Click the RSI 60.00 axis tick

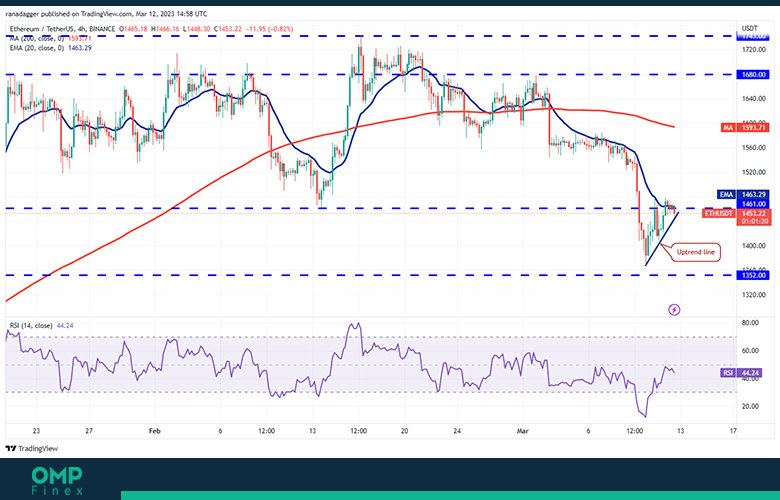point(750,351)
